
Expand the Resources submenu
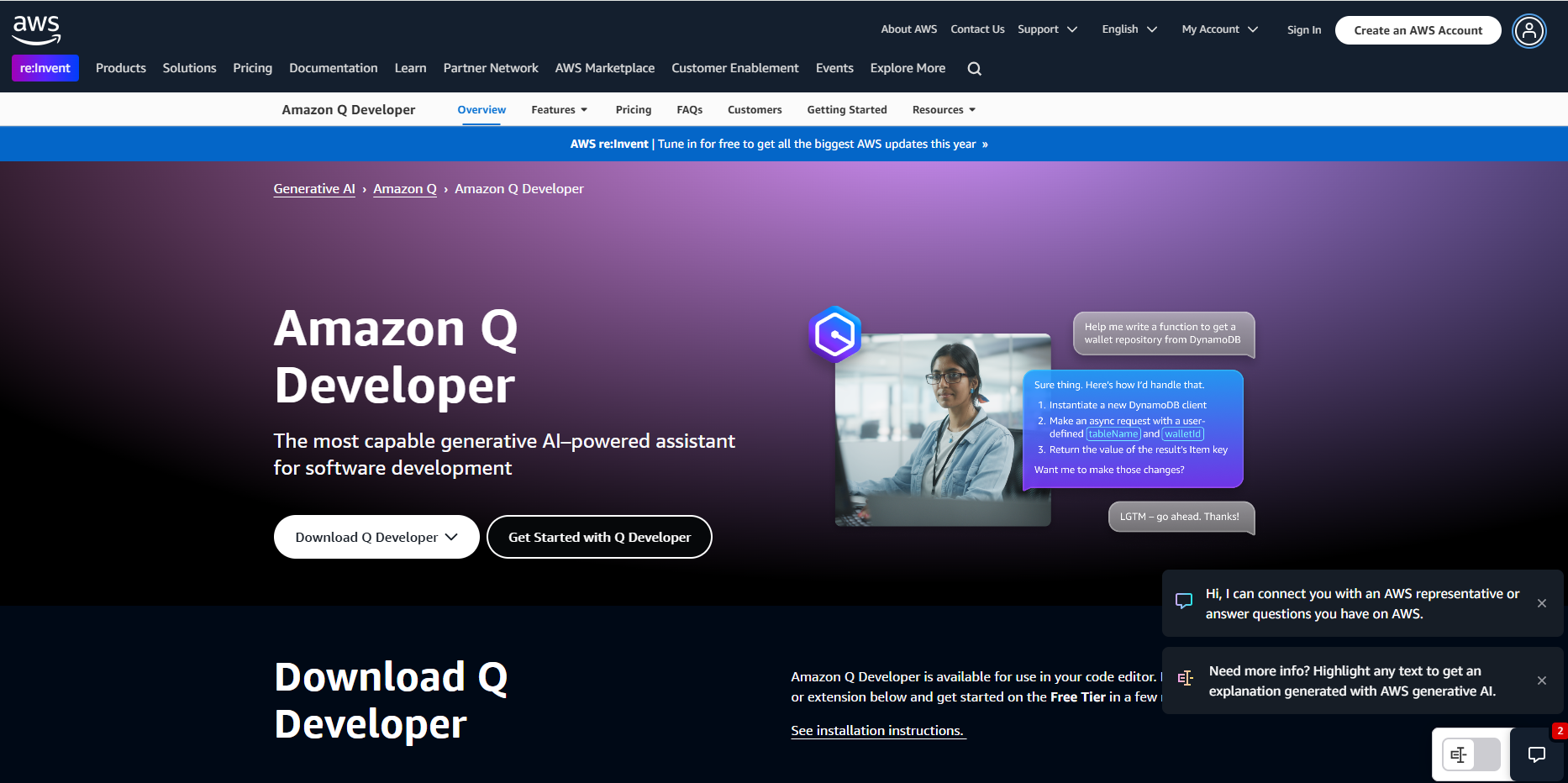[944, 110]
